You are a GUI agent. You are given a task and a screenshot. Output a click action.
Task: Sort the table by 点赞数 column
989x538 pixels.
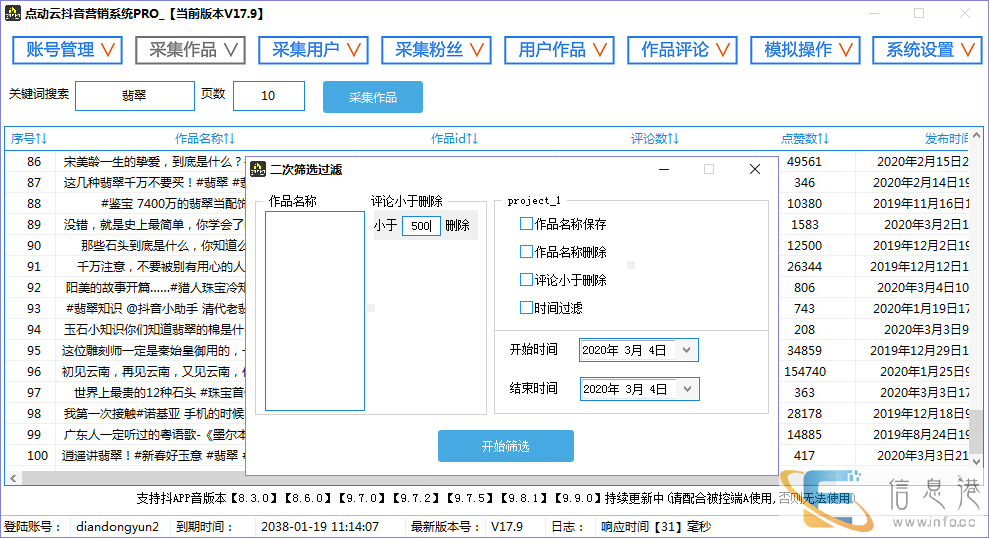tap(804, 139)
